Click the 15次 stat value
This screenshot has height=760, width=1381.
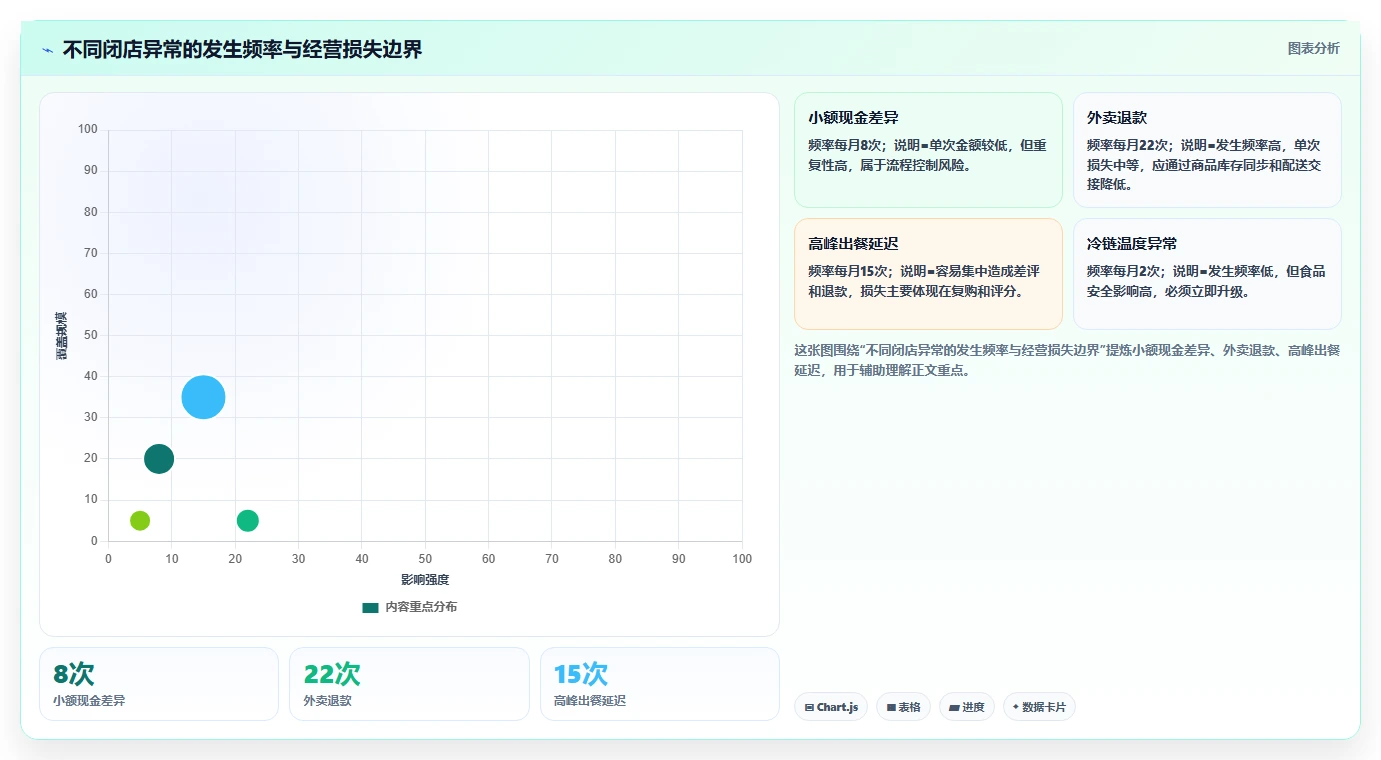tap(580, 674)
